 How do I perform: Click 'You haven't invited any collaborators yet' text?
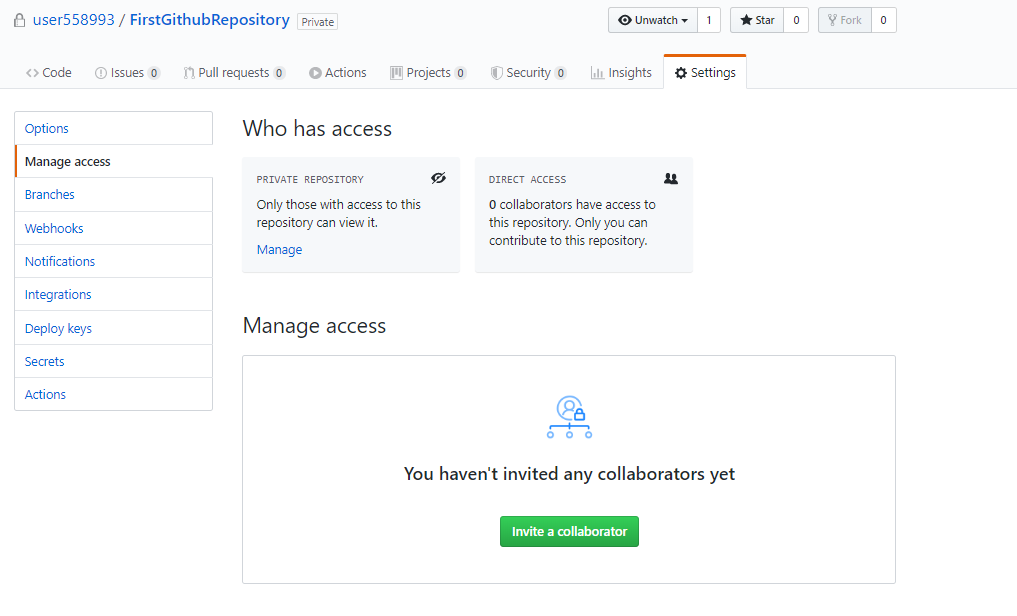569,474
